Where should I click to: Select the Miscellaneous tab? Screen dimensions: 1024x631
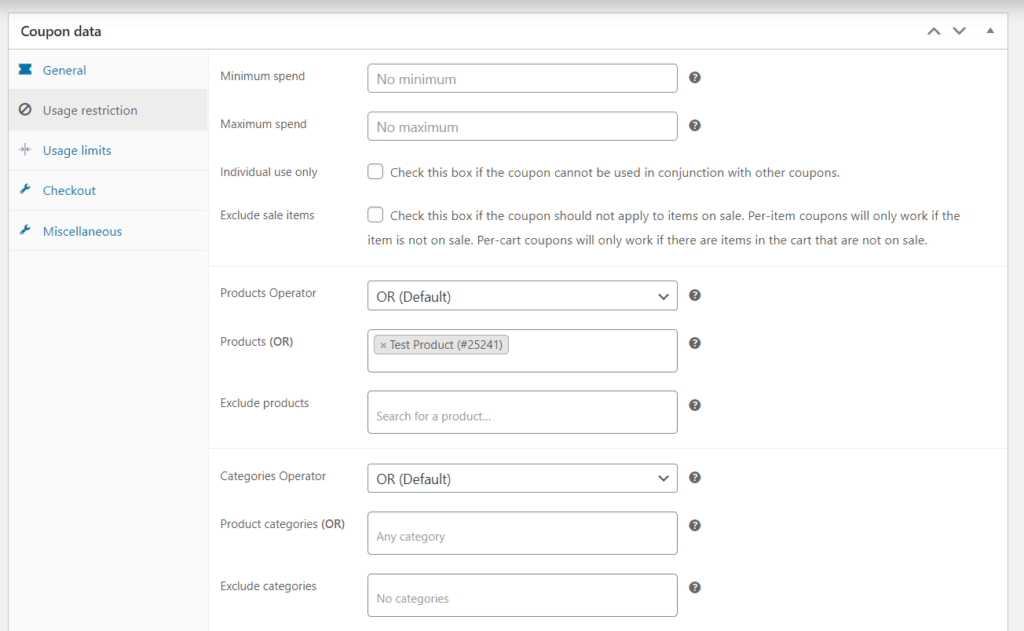click(82, 231)
